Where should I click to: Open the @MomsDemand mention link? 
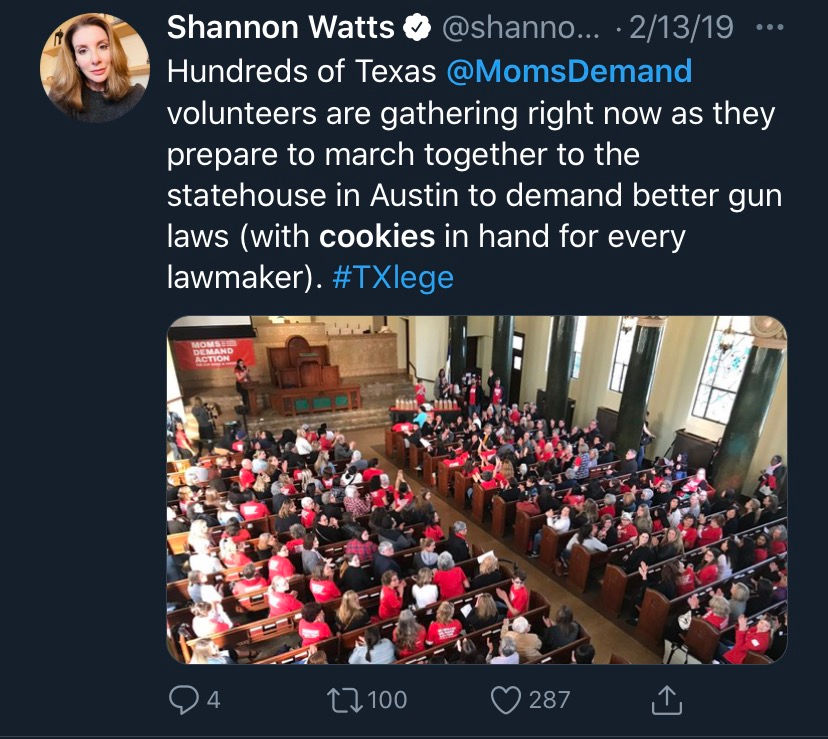click(x=569, y=71)
